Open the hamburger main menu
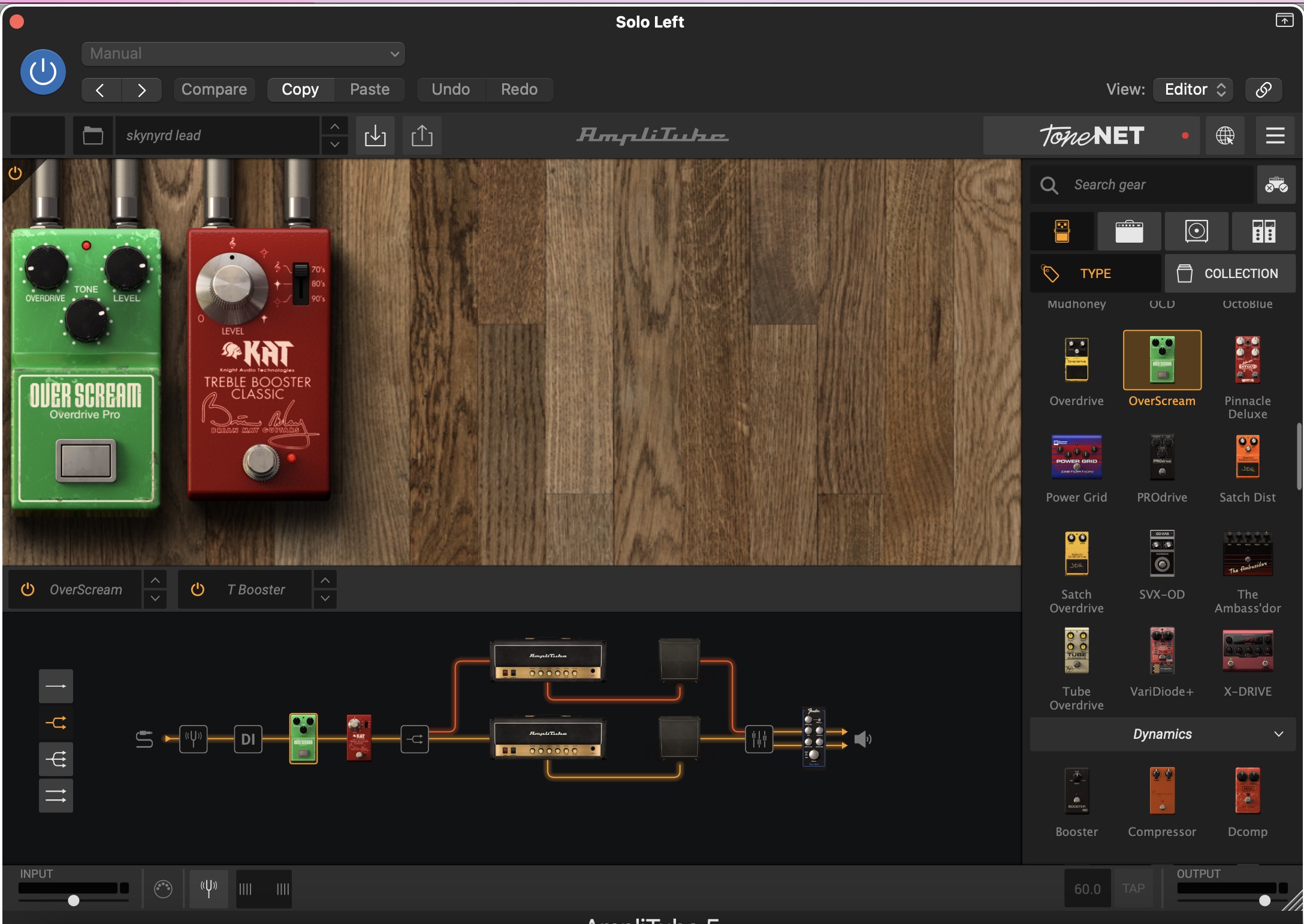The height and width of the screenshot is (924, 1304). click(1275, 135)
